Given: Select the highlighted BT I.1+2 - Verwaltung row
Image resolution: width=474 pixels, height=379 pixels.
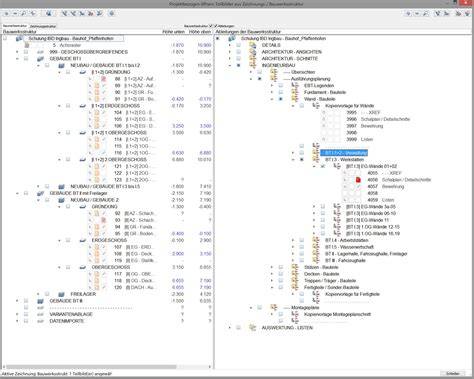Looking at the screenshot, I should coord(344,153).
